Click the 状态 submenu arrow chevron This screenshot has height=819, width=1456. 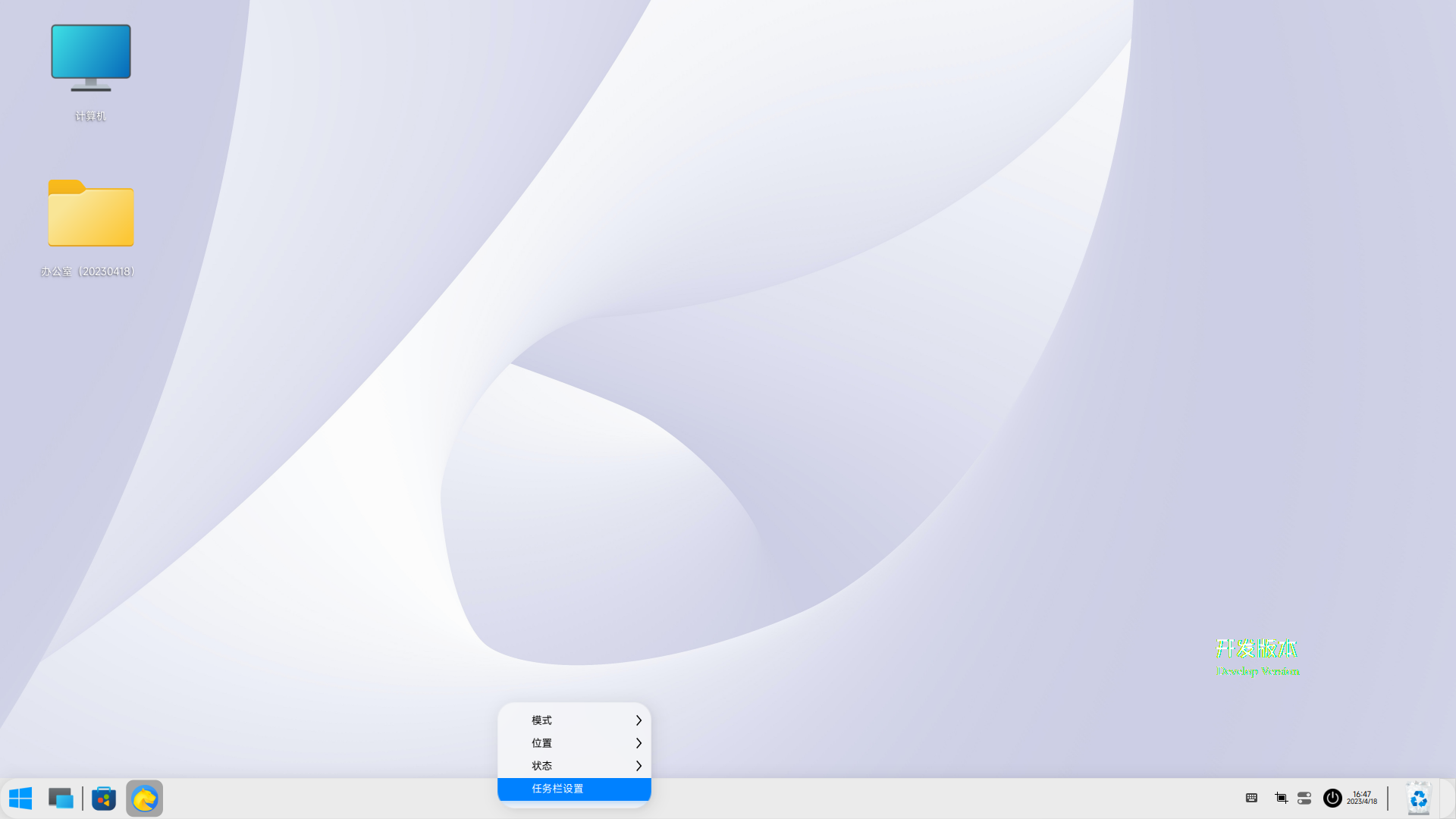[639, 766]
